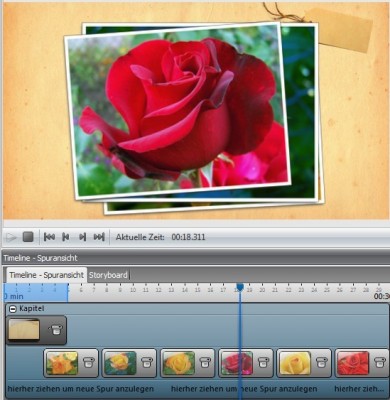Select the dark red rose clip thumbnail
Viewport: 390px width, 400px height.
tap(237, 363)
